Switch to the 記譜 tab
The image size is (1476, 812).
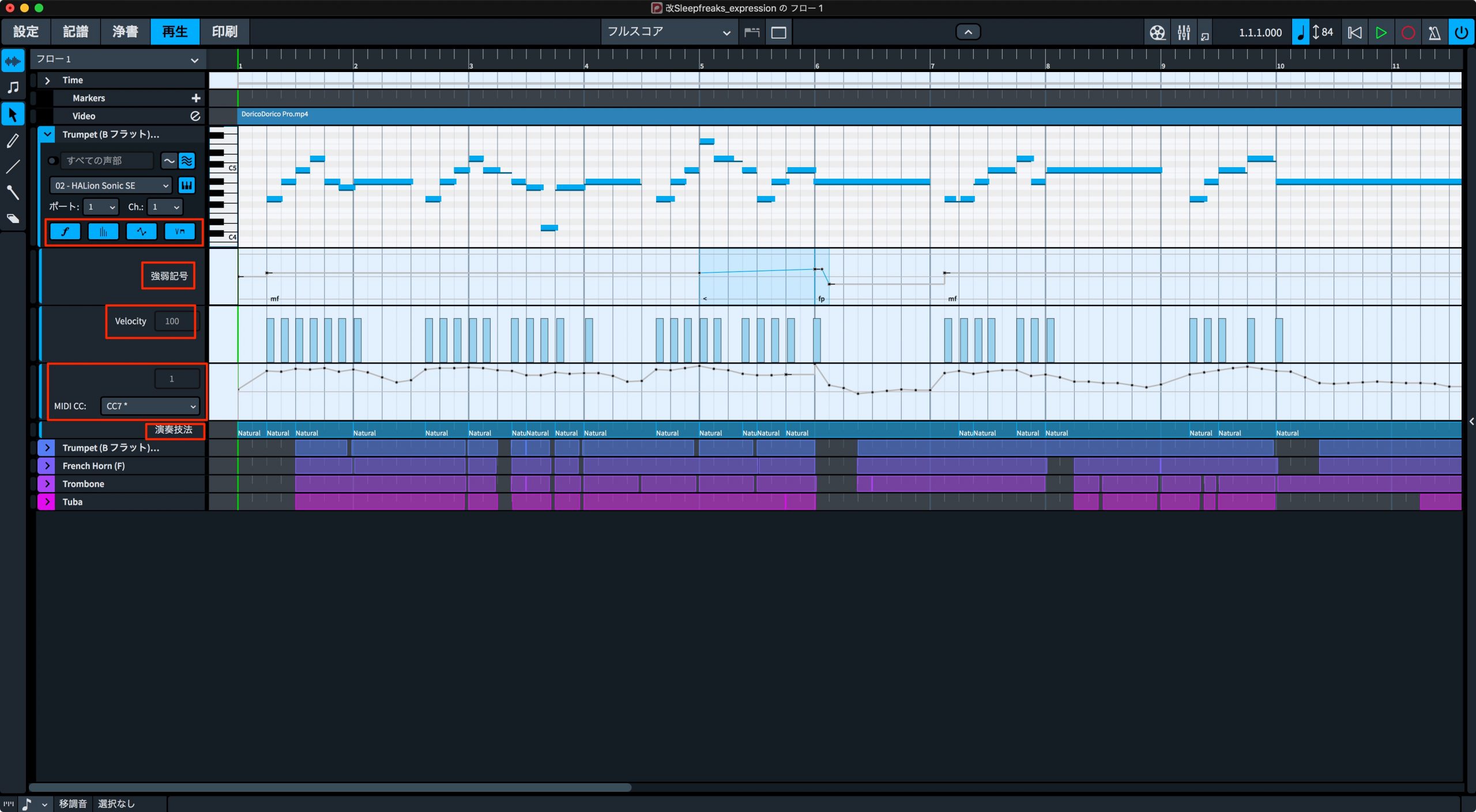coord(76,32)
